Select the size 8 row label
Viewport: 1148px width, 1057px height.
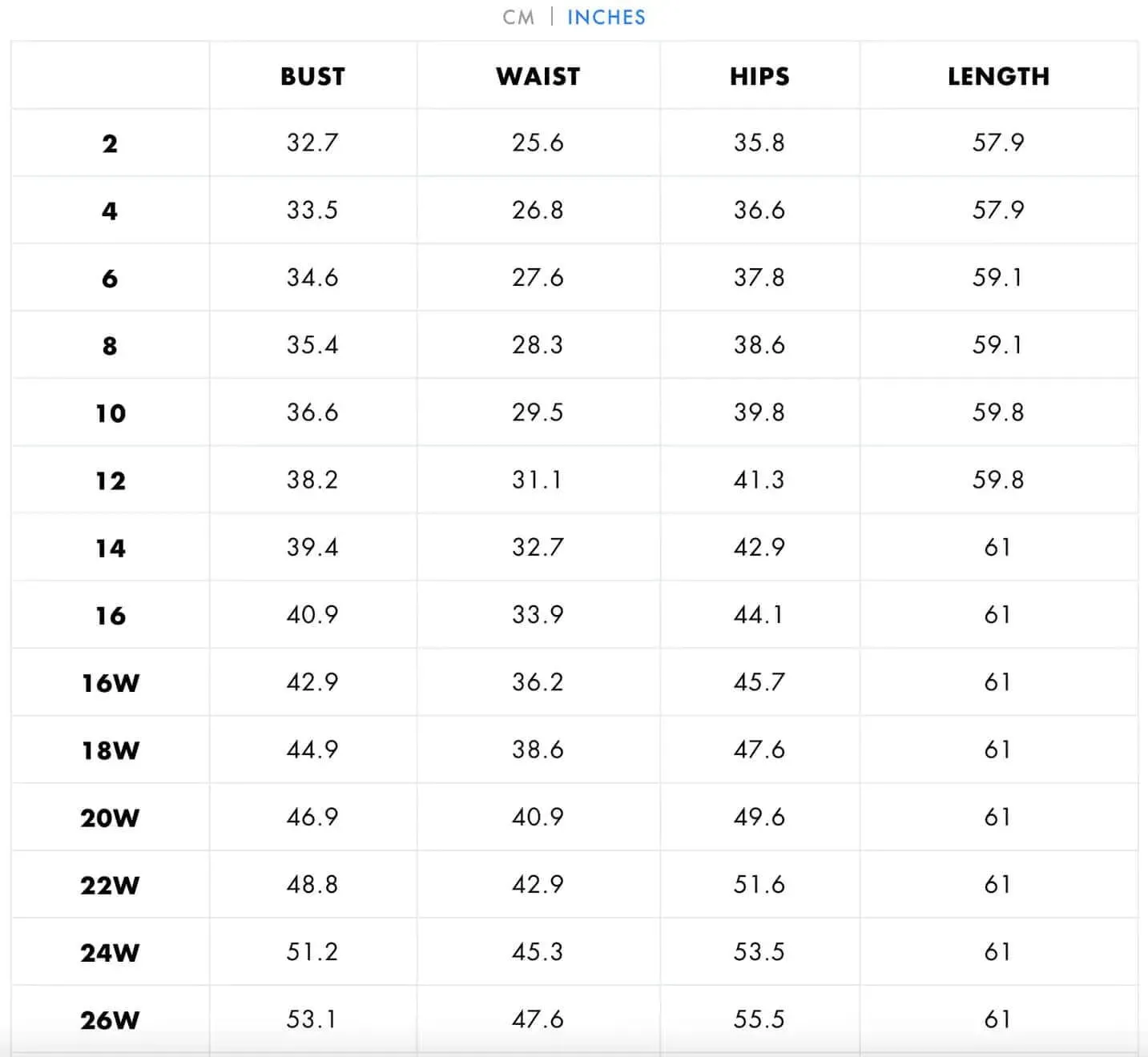(x=110, y=346)
